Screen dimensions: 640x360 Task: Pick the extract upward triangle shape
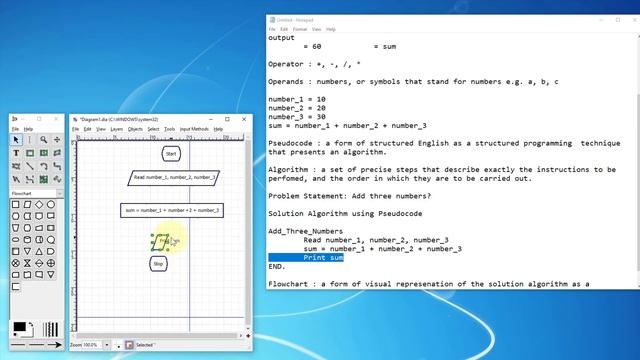click(39, 251)
